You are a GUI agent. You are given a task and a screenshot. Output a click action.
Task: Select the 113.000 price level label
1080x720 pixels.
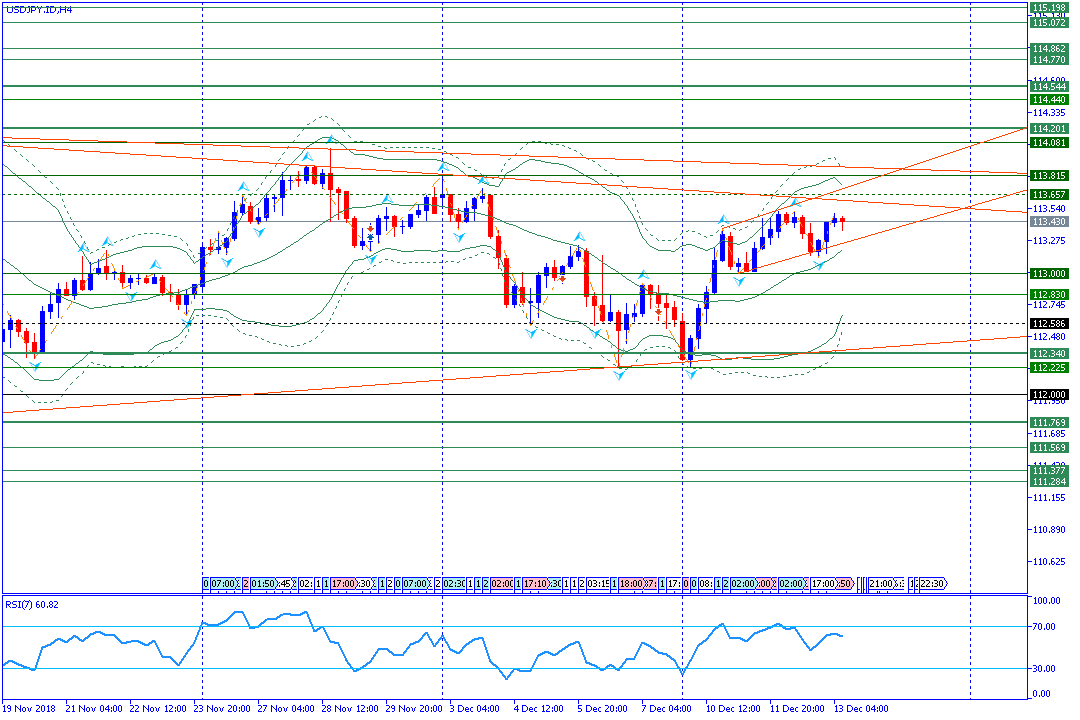coord(1049,274)
